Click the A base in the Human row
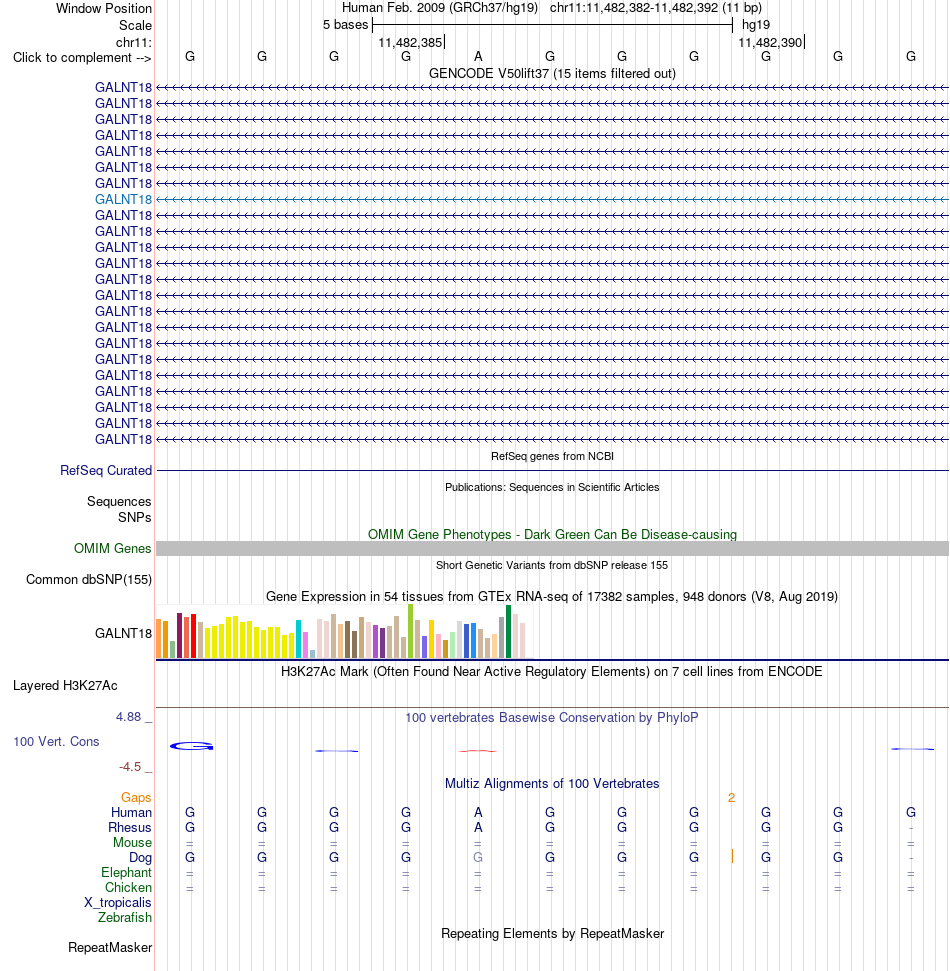This screenshot has height=971, width=950. (478, 812)
